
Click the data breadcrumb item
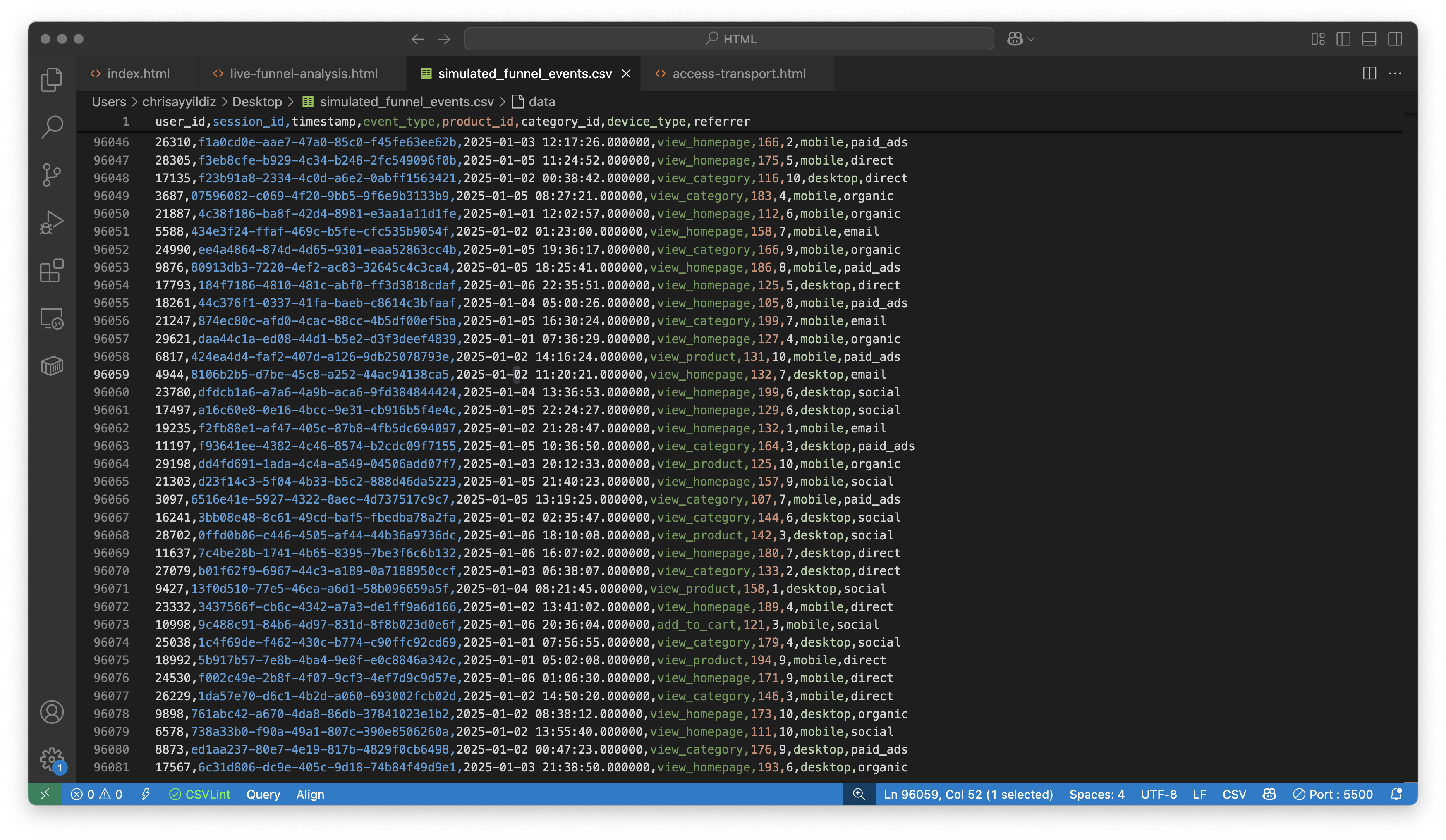pyautogui.click(x=541, y=102)
